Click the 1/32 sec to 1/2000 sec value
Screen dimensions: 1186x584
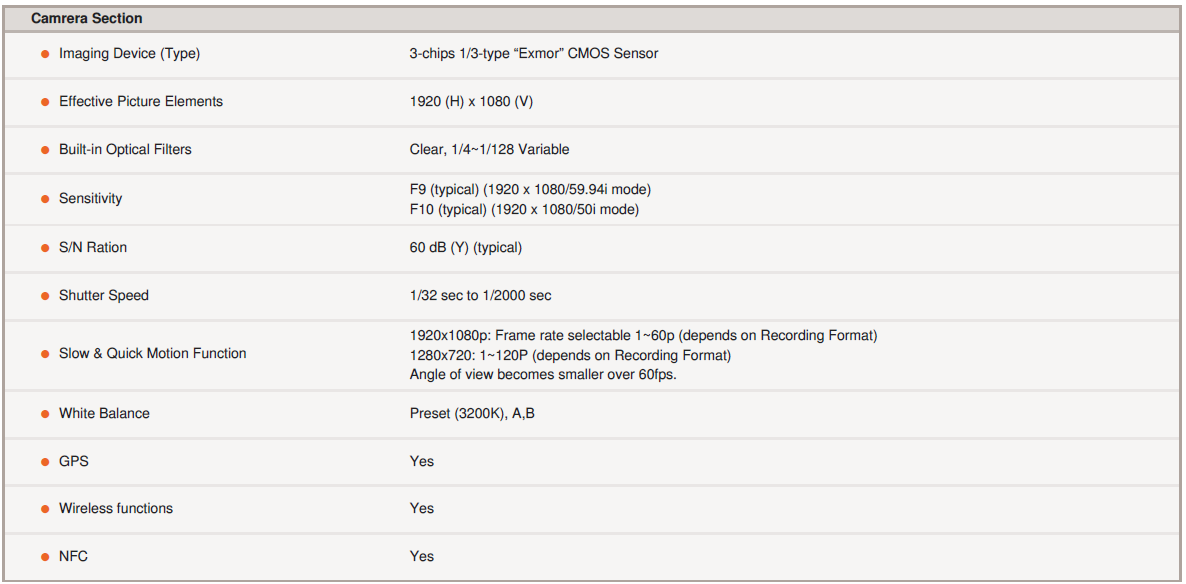tap(480, 295)
